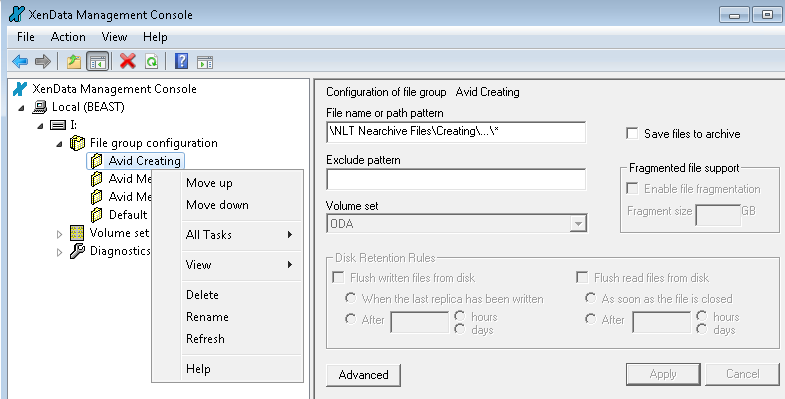Image resolution: width=785 pixels, height=399 pixels.
Task: Toggle the Show/Hide Console Tree icon
Action: 98,62
